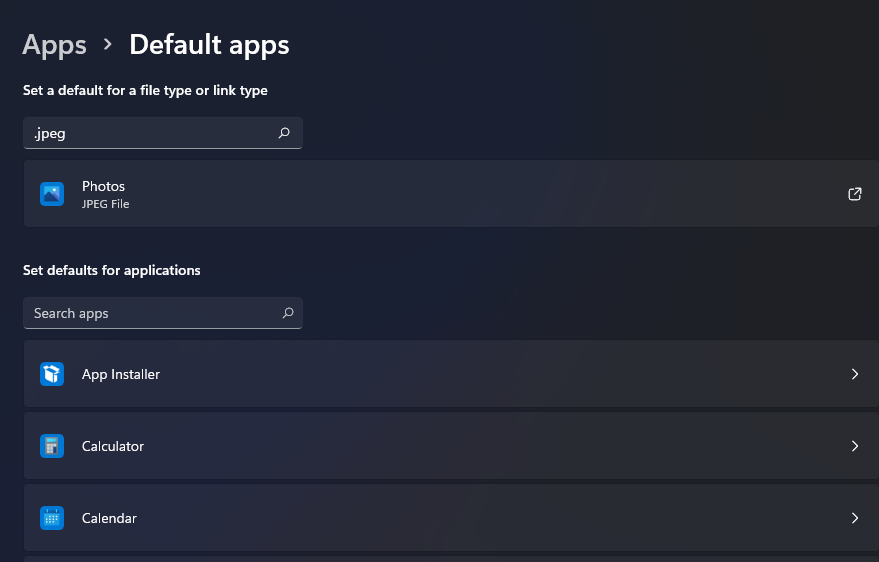Click the JPEG File subtitle text
Image resolution: width=879 pixels, height=562 pixels.
coord(105,204)
